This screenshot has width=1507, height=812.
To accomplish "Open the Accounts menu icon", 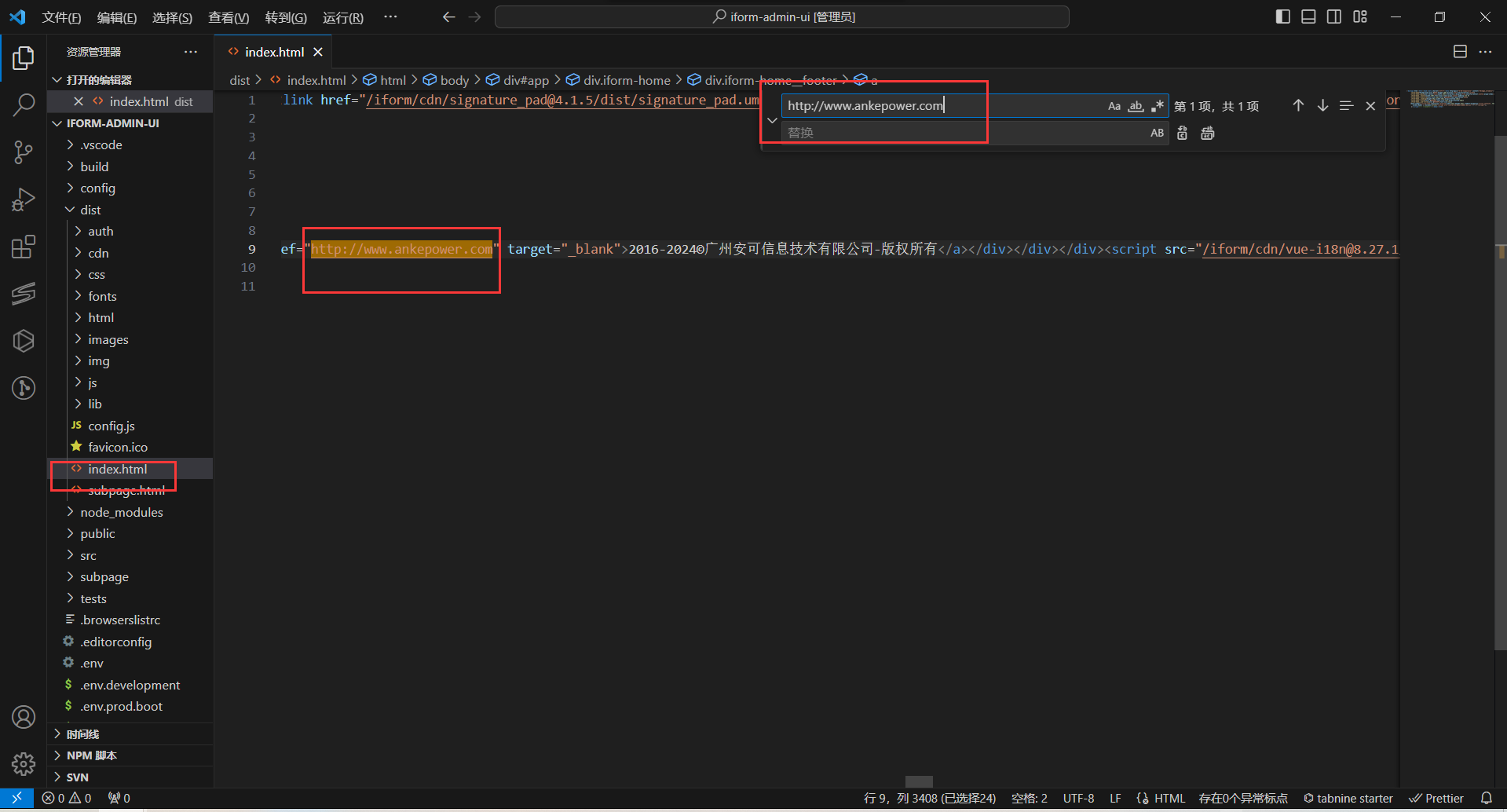I will coord(24,717).
